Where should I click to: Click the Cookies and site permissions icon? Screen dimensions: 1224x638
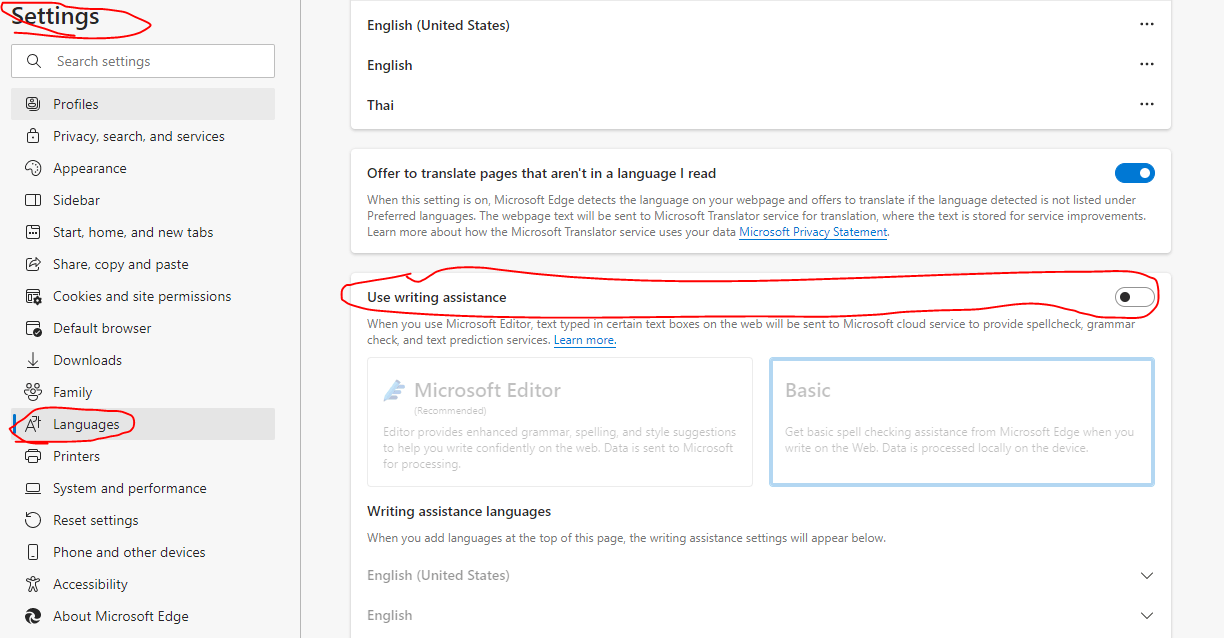[x=33, y=296]
